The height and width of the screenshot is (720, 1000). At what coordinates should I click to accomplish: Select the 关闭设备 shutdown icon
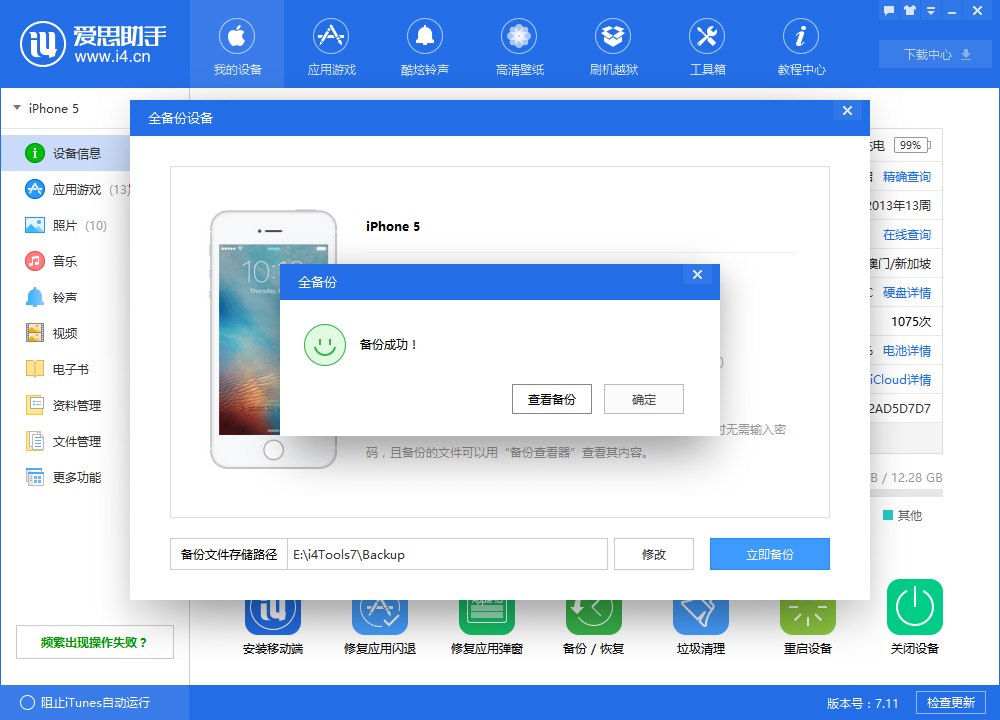(x=914, y=618)
